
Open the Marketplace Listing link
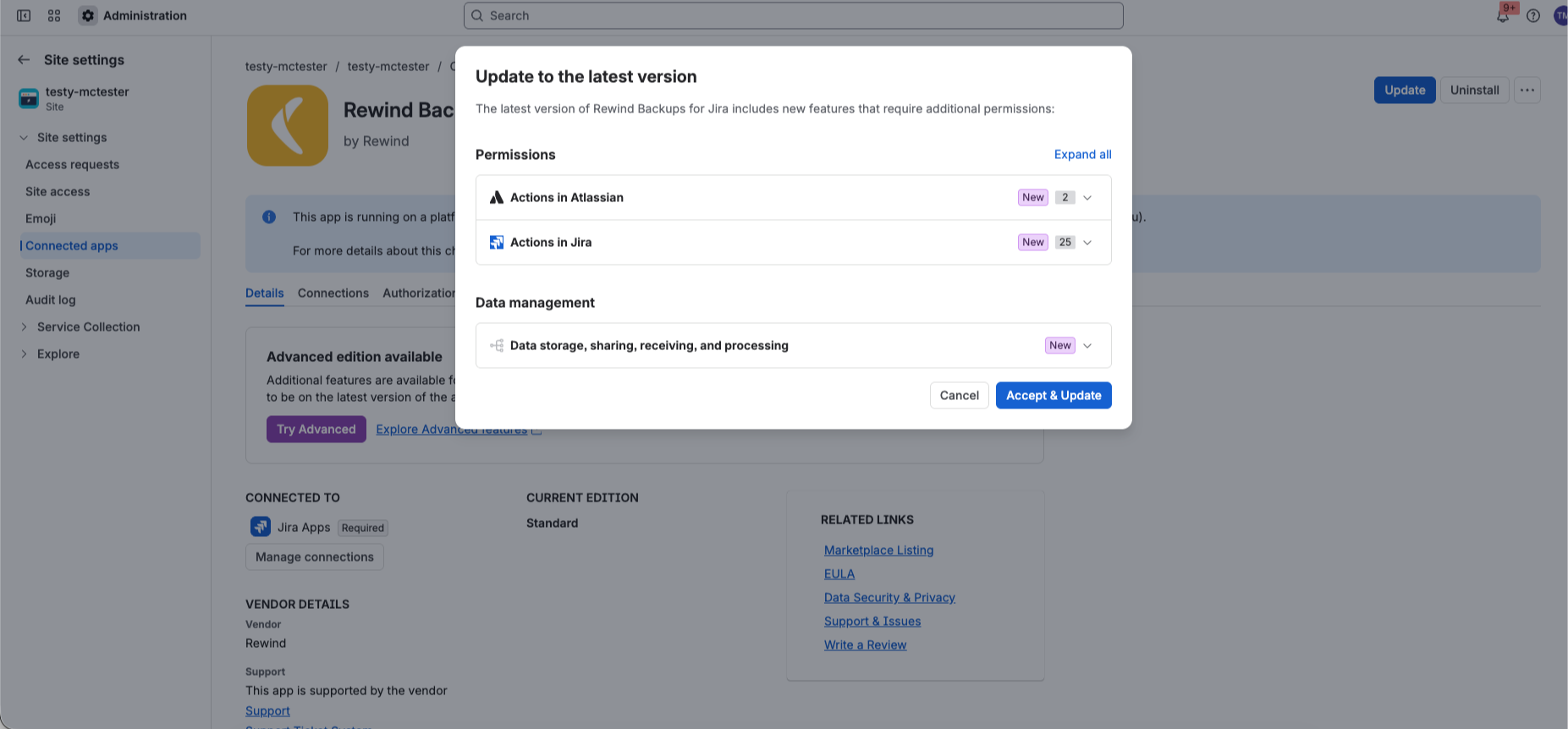click(x=879, y=550)
